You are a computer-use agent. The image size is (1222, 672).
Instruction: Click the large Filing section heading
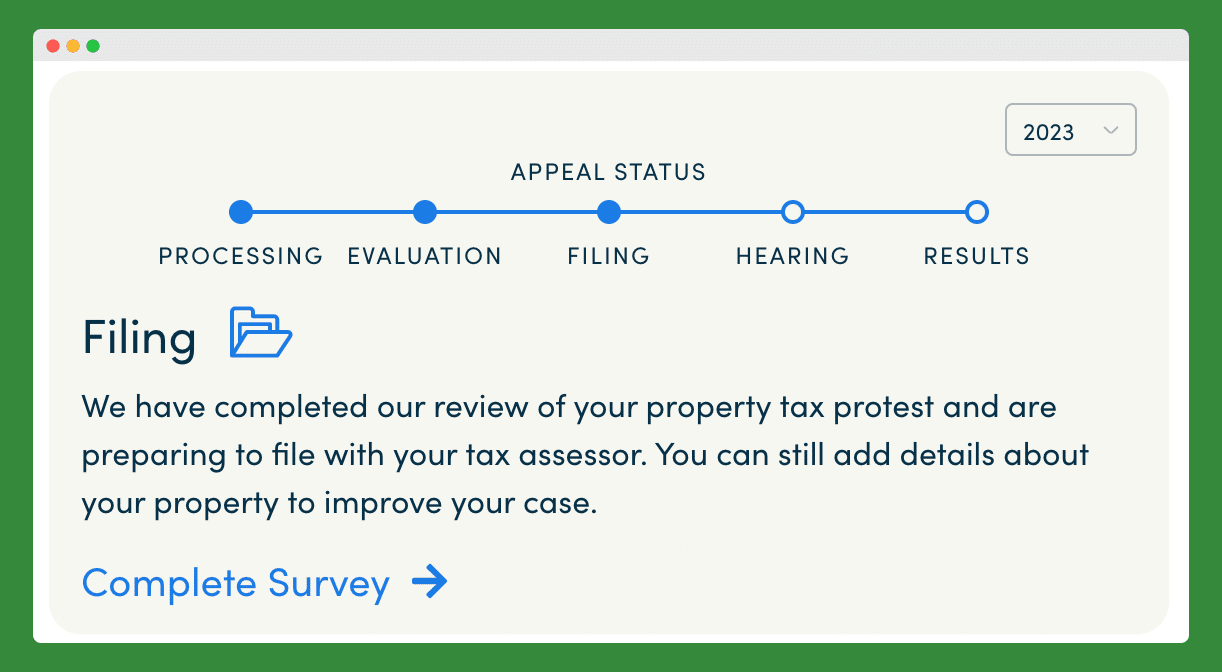point(139,337)
